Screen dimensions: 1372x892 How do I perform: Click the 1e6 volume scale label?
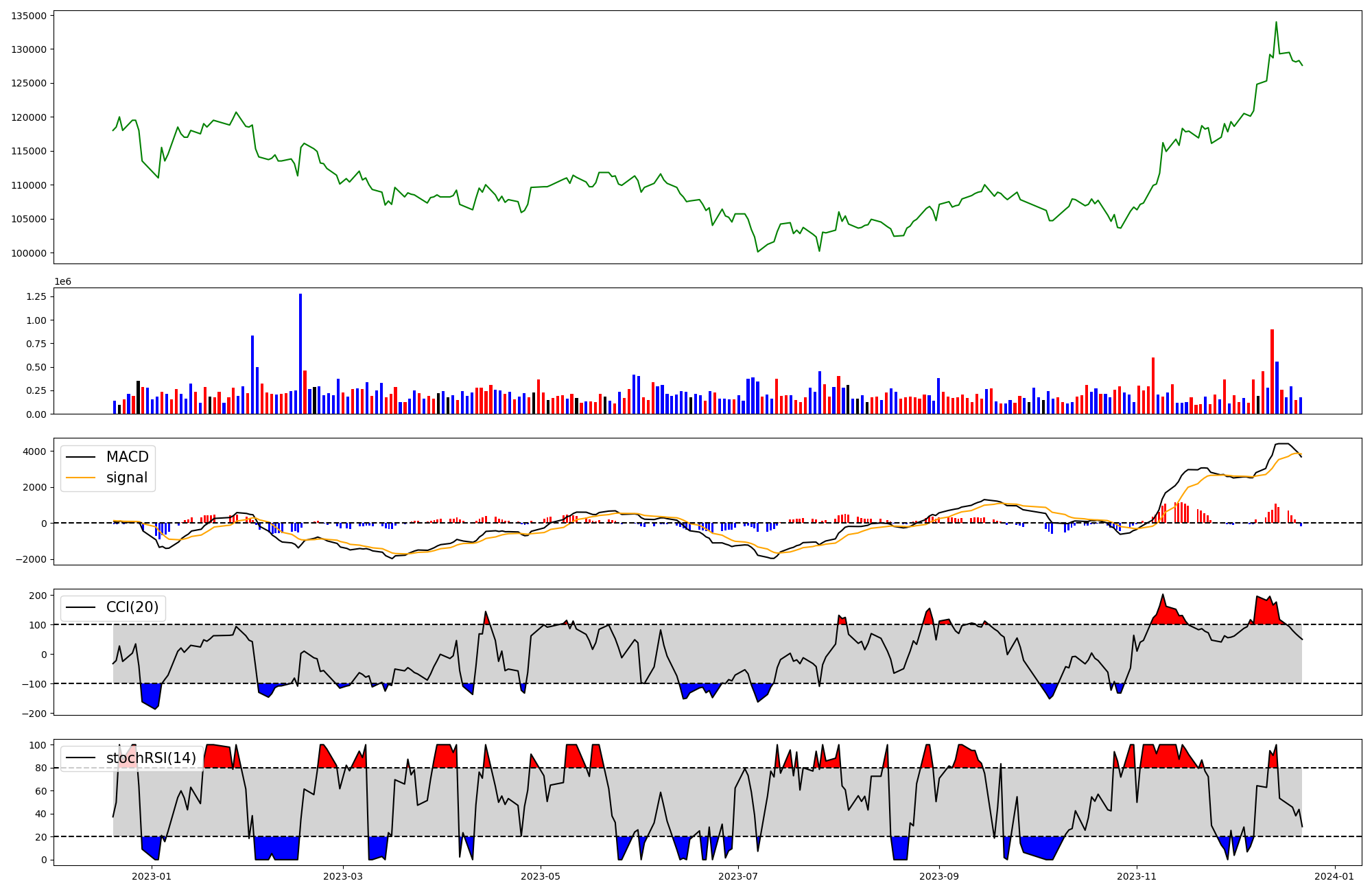pos(62,282)
